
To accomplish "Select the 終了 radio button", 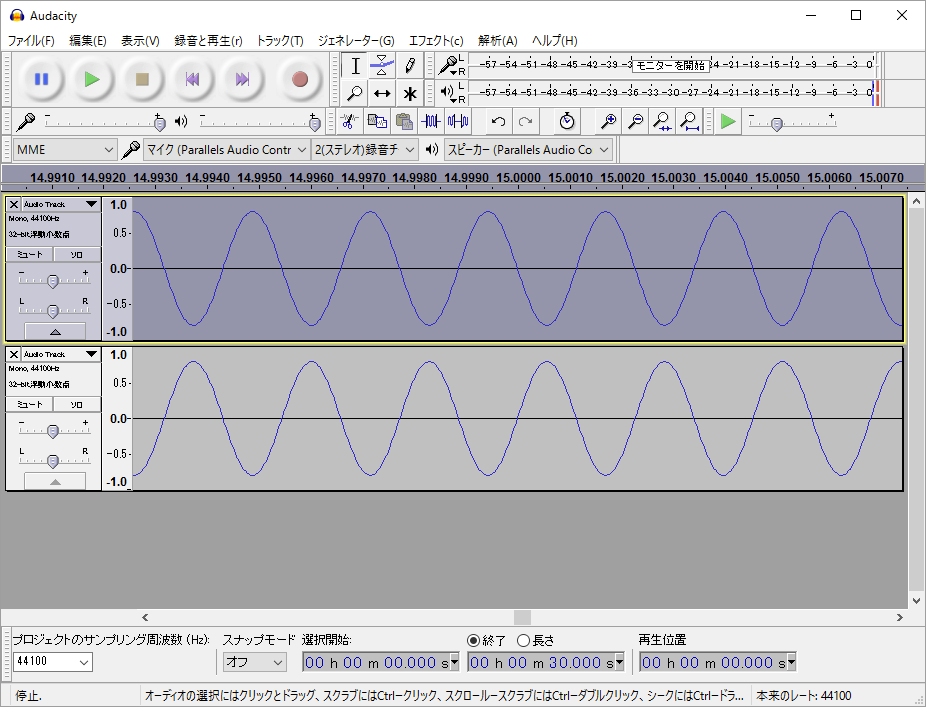I will click(x=473, y=640).
